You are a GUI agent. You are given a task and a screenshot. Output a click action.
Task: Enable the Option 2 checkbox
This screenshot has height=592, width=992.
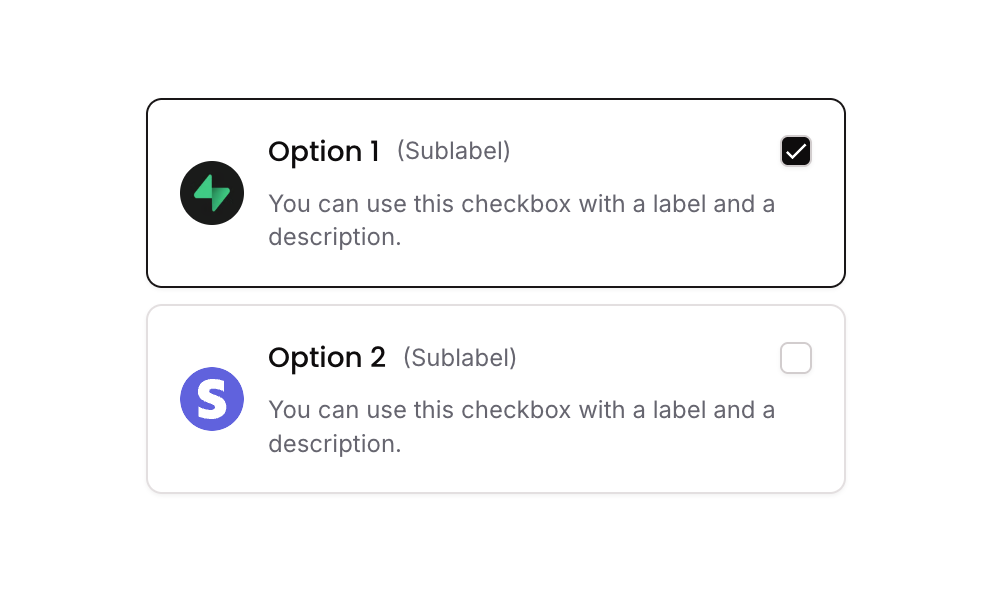coord(796,358)
